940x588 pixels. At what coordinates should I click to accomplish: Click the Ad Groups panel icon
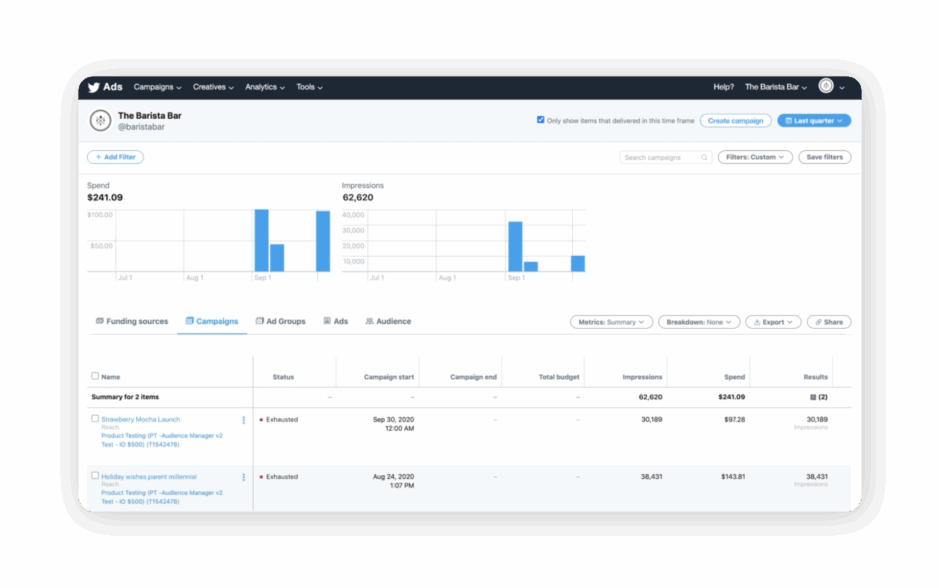258,320
